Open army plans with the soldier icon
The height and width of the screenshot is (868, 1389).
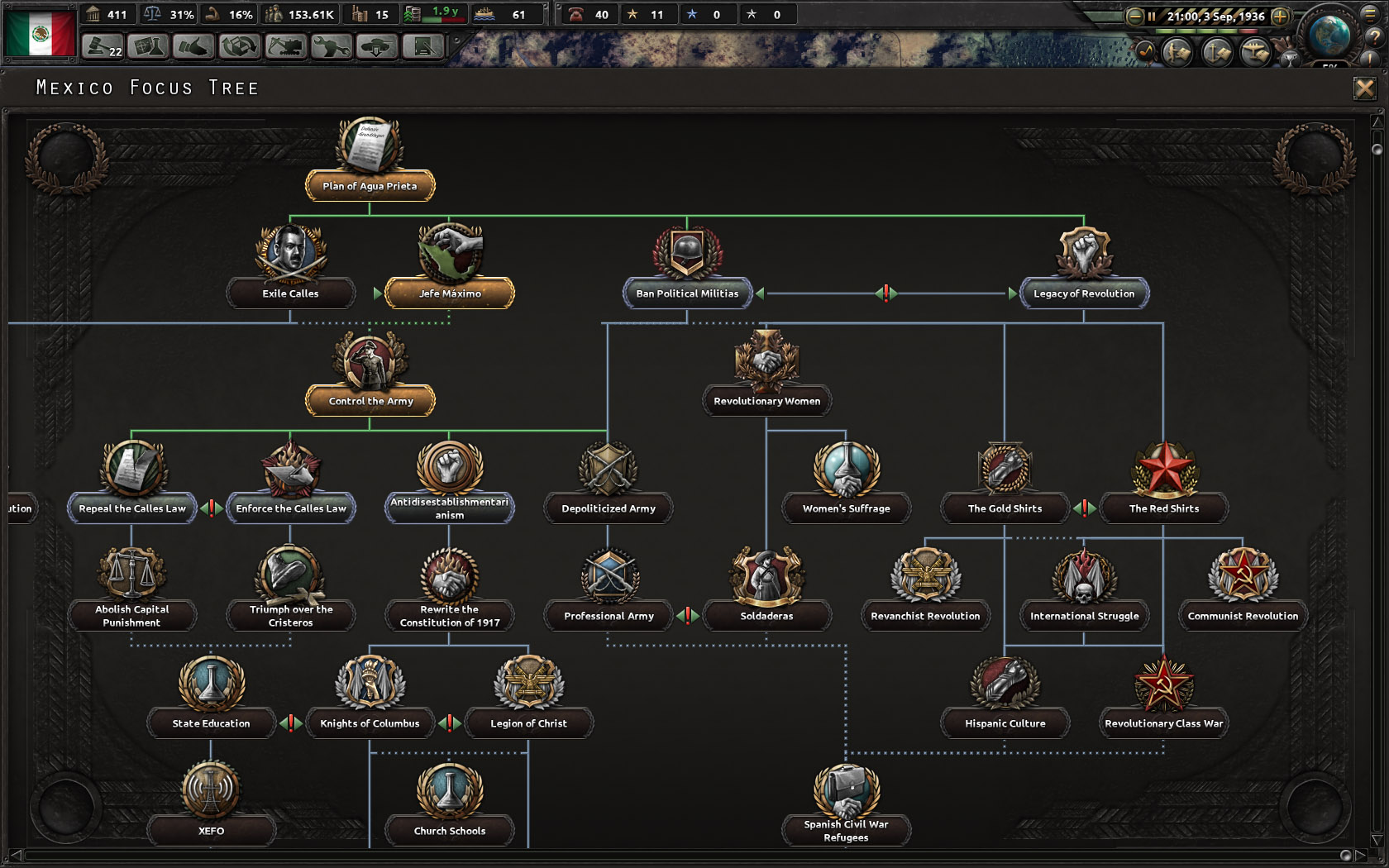tap(1177, 51)
